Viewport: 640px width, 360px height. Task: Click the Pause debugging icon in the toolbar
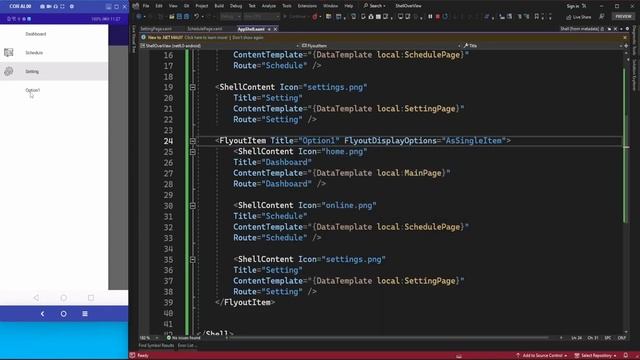430,16
